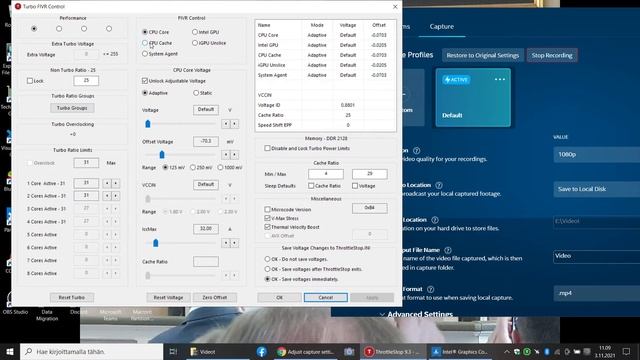Toggle the V-Max Stress checkbox

(267, 218)
